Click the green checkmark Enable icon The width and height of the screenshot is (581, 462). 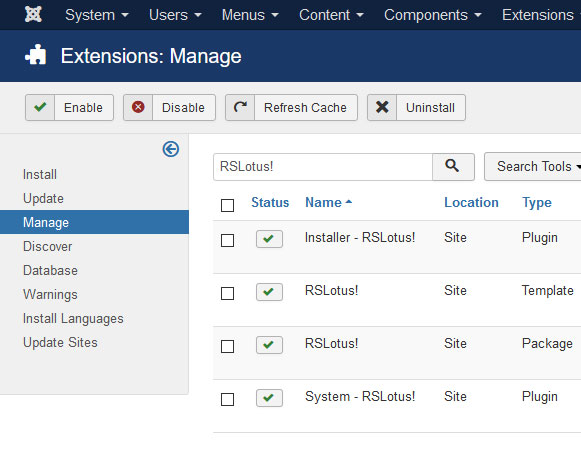coord(40,107)
